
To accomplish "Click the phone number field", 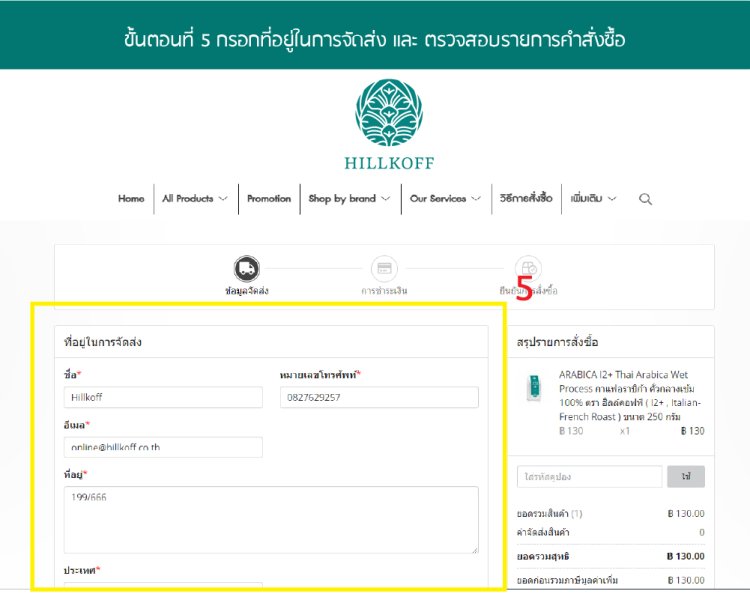I will pyautogui.click(x=379, y=397).
